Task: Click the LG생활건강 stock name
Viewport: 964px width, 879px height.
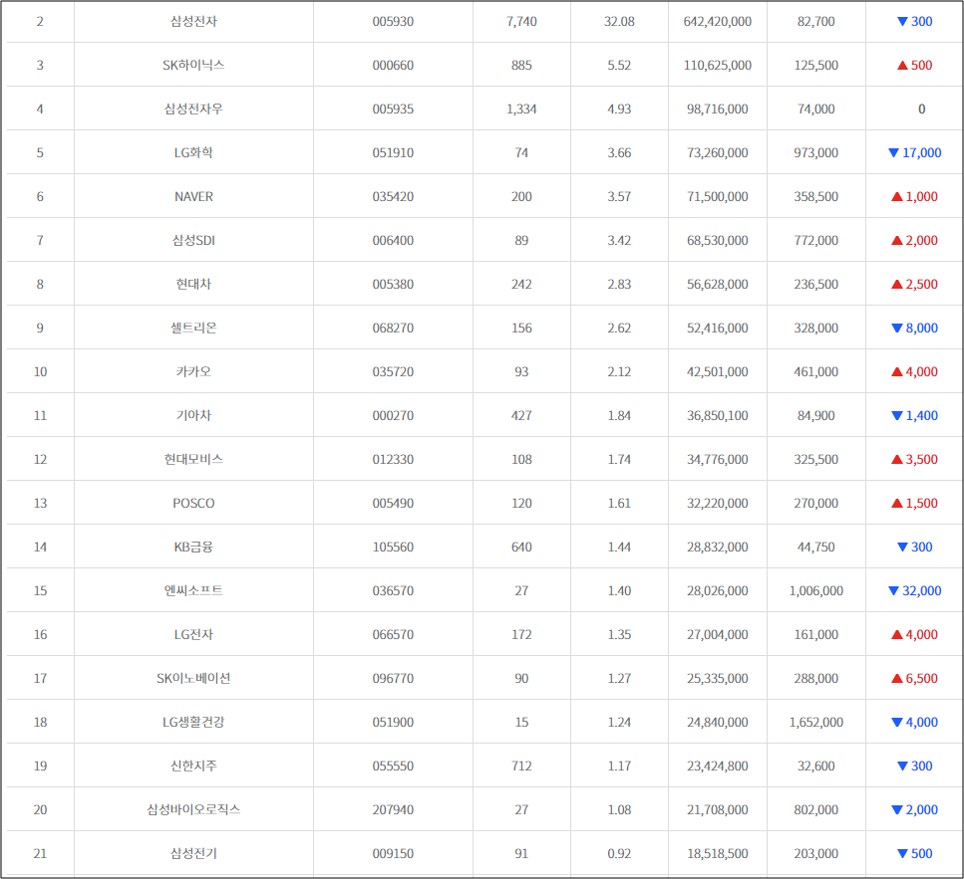Action: pyautogui.click(x=193, y=722)
